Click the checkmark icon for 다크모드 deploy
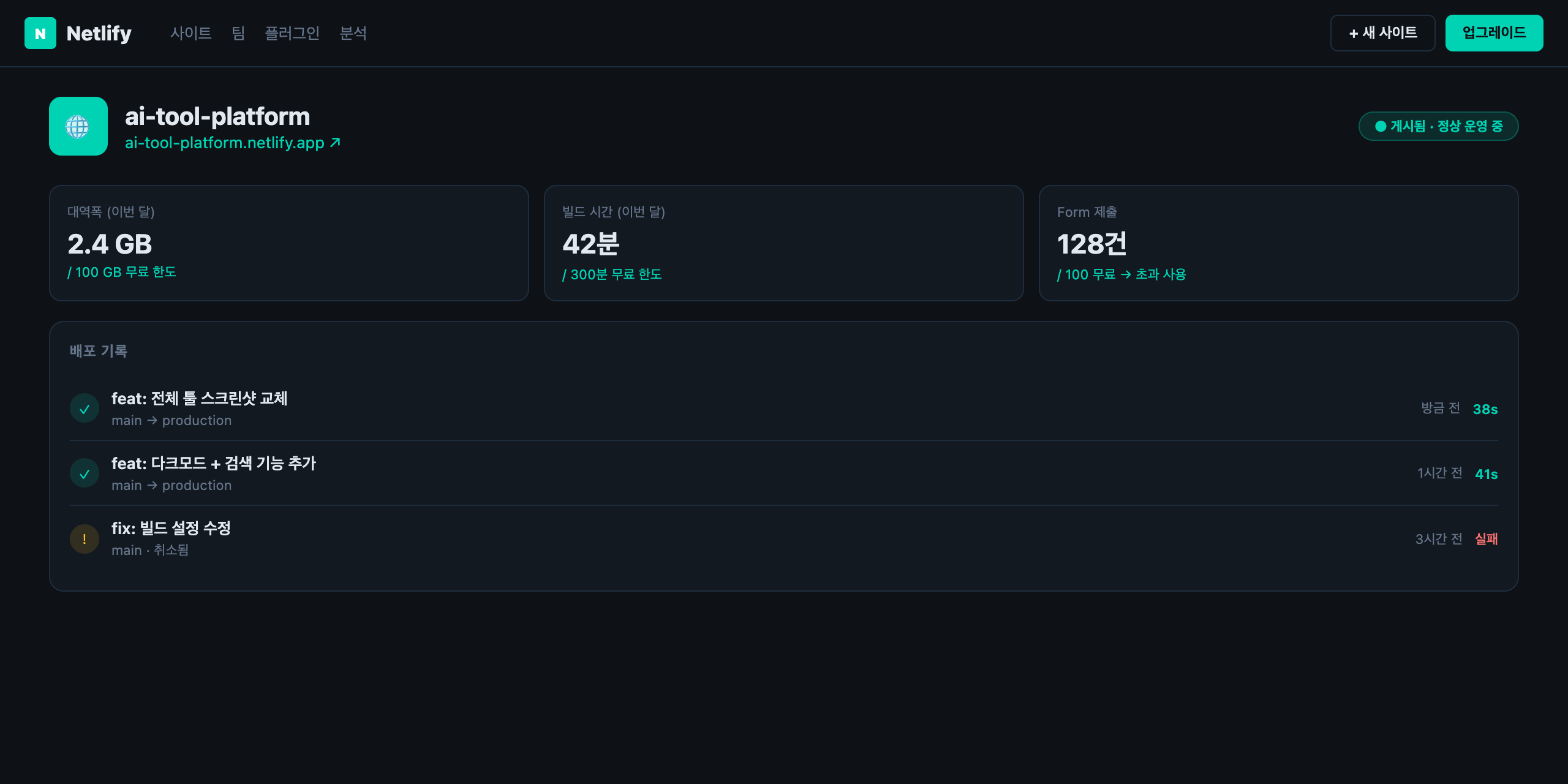 point(85,473)
